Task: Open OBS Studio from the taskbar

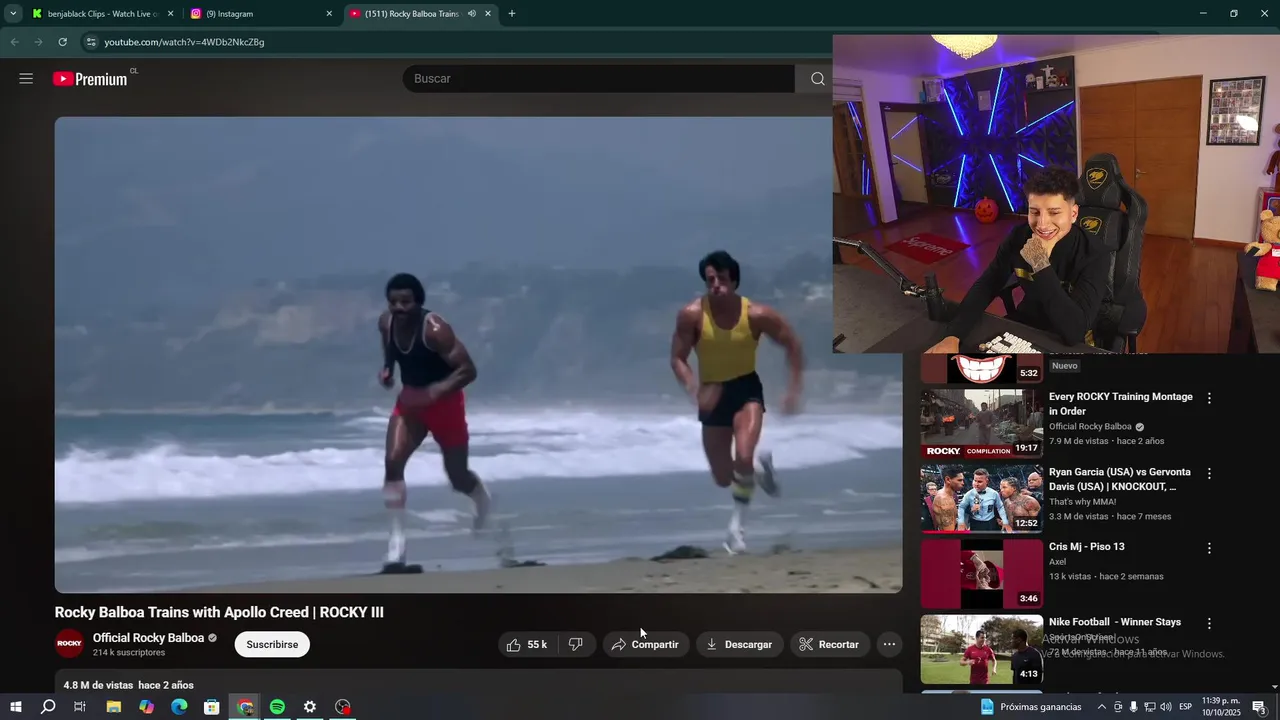Action: click(343, 707)
